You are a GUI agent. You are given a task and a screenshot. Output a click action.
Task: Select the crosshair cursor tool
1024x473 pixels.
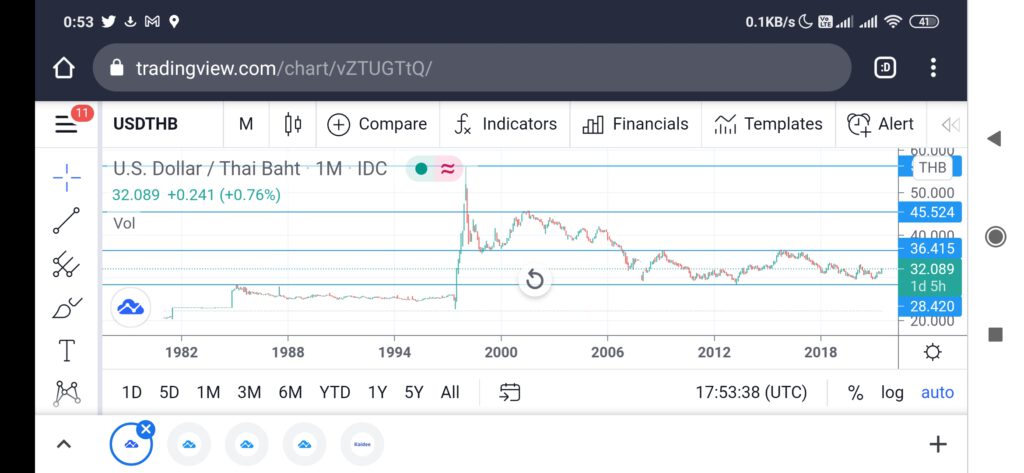(x=66, y=178)
